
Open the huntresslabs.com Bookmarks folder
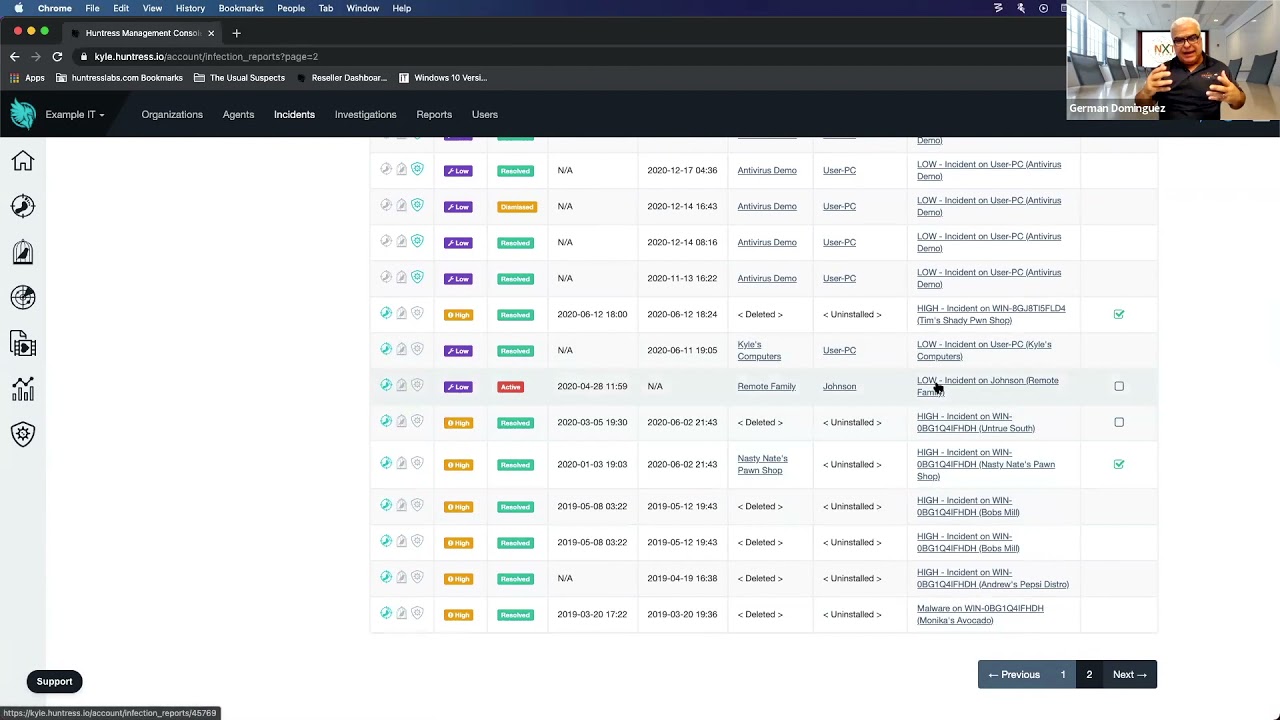[x=119, y=78]
